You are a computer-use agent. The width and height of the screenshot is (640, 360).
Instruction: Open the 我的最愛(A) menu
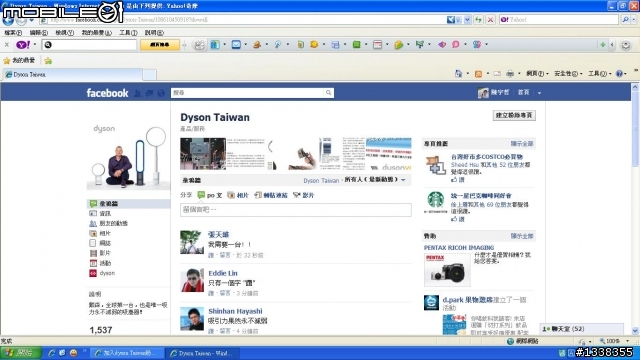point(96,33)
